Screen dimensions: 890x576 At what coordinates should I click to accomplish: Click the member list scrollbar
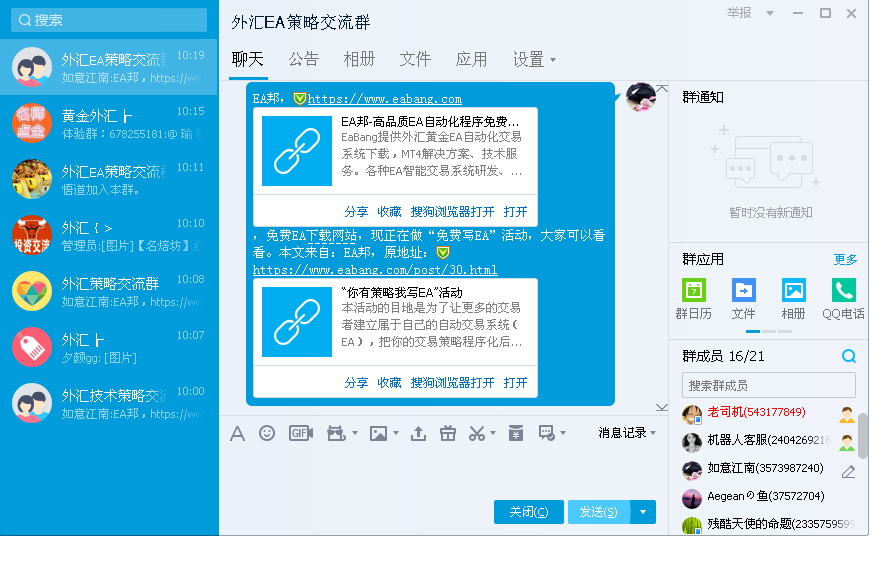click(x=863, y=435)
